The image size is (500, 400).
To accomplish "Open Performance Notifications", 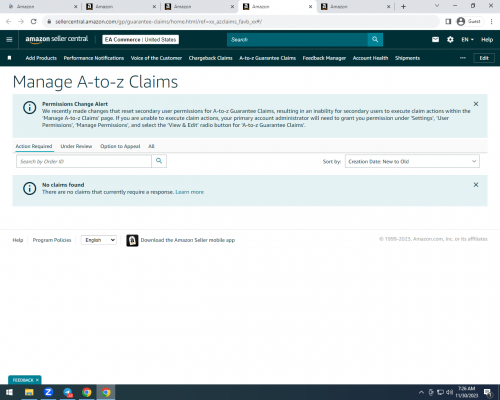I will pos(94,58).
